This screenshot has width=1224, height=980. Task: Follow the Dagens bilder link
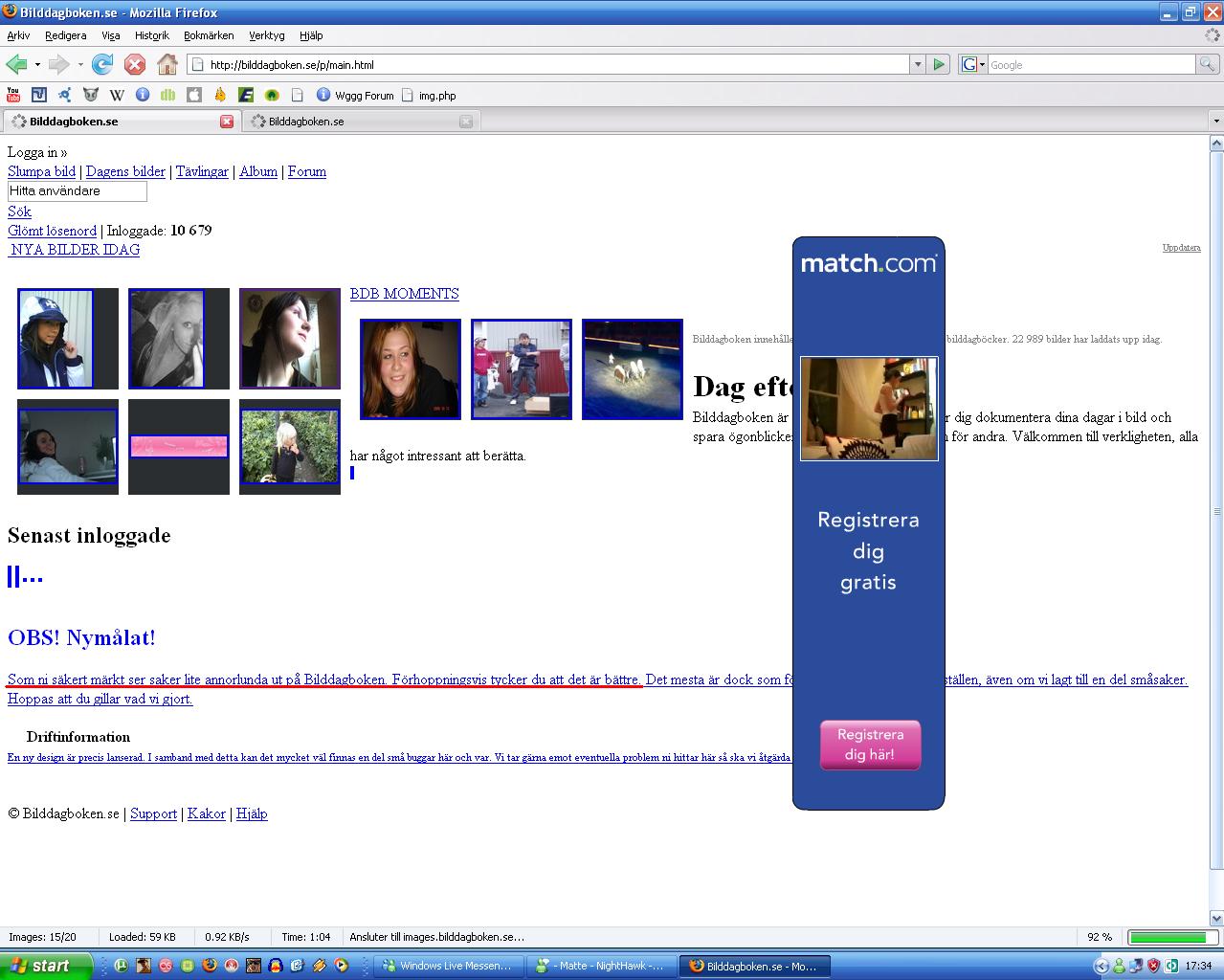click(x=125, y=171)
